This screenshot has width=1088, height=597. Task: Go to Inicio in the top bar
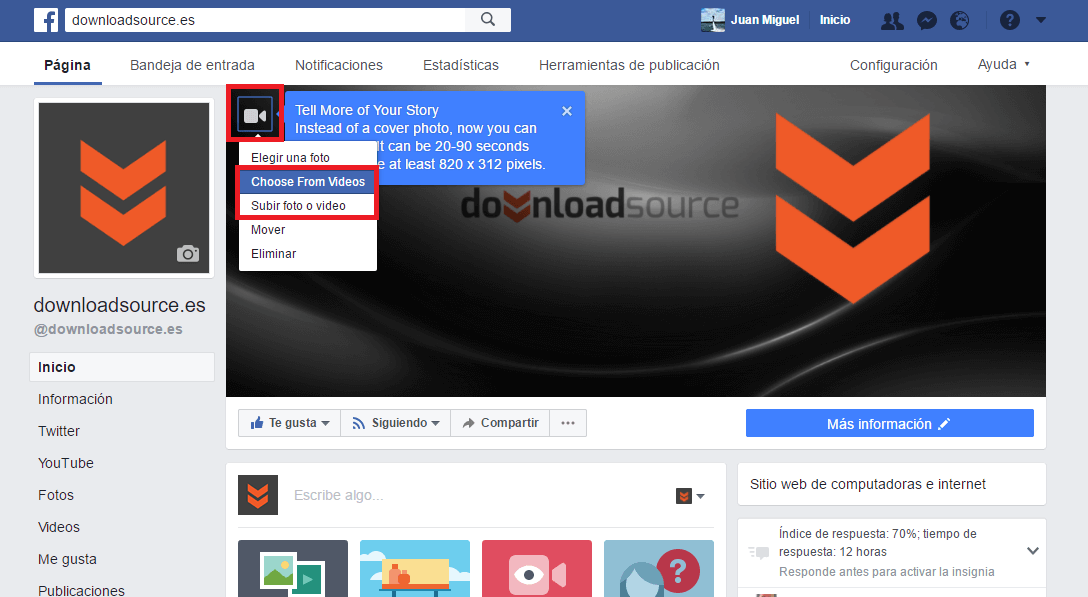(835, 20)
